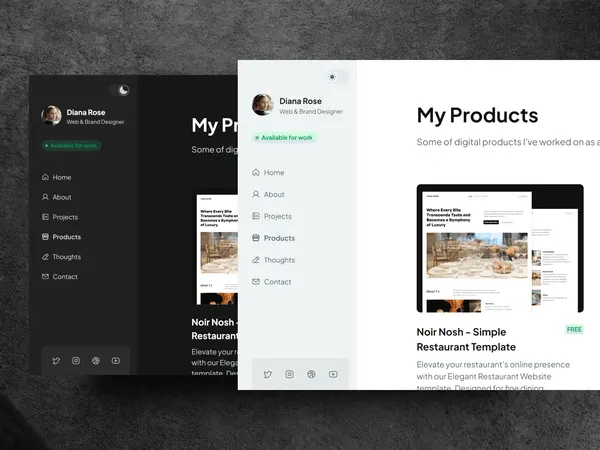This screenshot has width=600, height=450.
Task: Click the envelope icon in light sidebar
Action: coord(256,282)
